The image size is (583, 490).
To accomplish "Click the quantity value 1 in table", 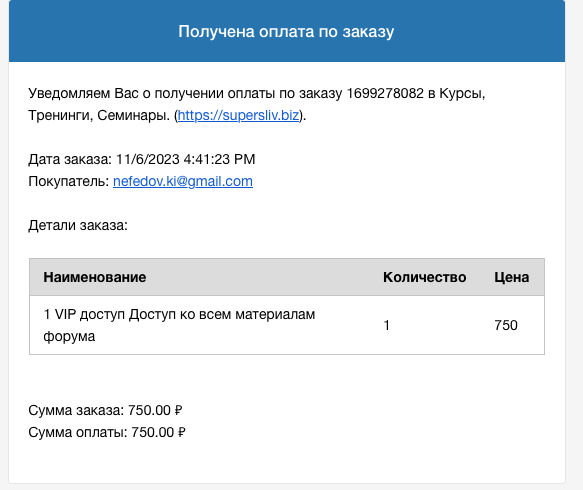I will [387, 325].
